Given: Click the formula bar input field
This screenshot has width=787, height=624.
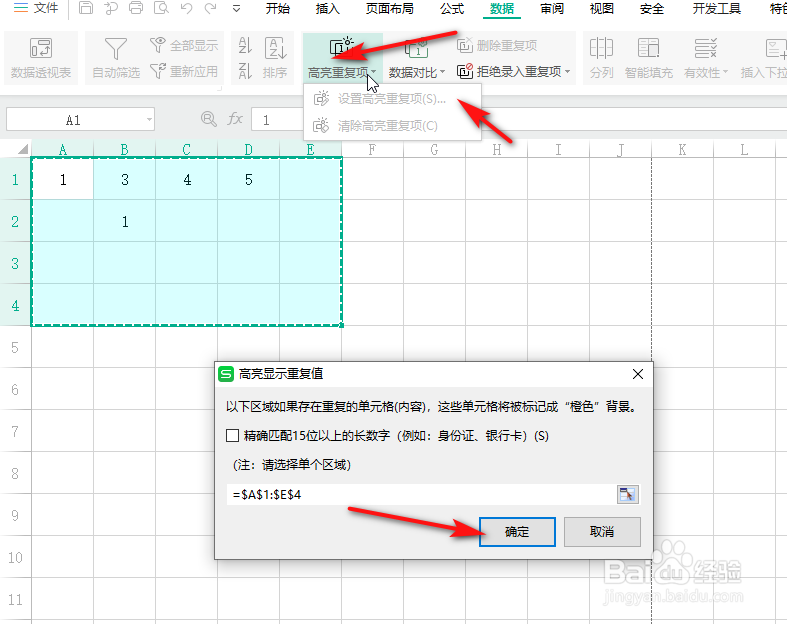Looking at the screenshot, I should (519, 120).
